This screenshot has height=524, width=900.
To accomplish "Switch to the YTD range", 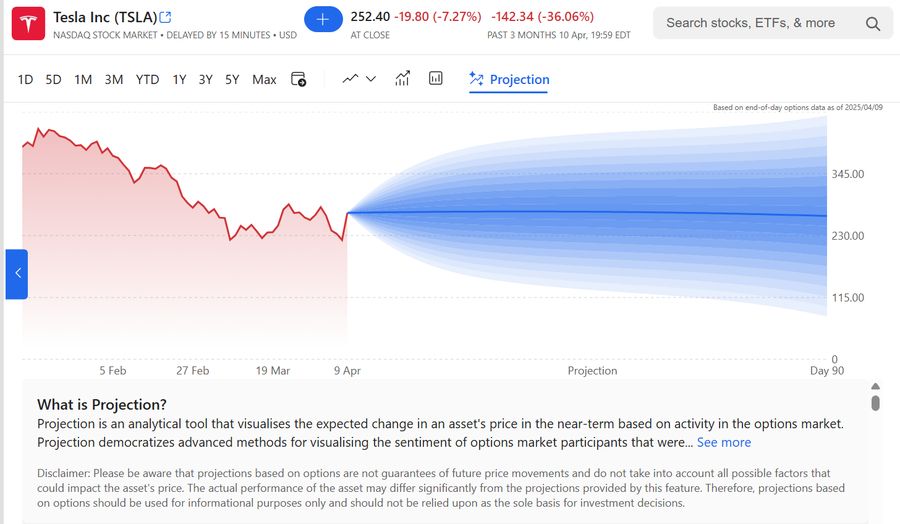I will [x=147, y=79].
